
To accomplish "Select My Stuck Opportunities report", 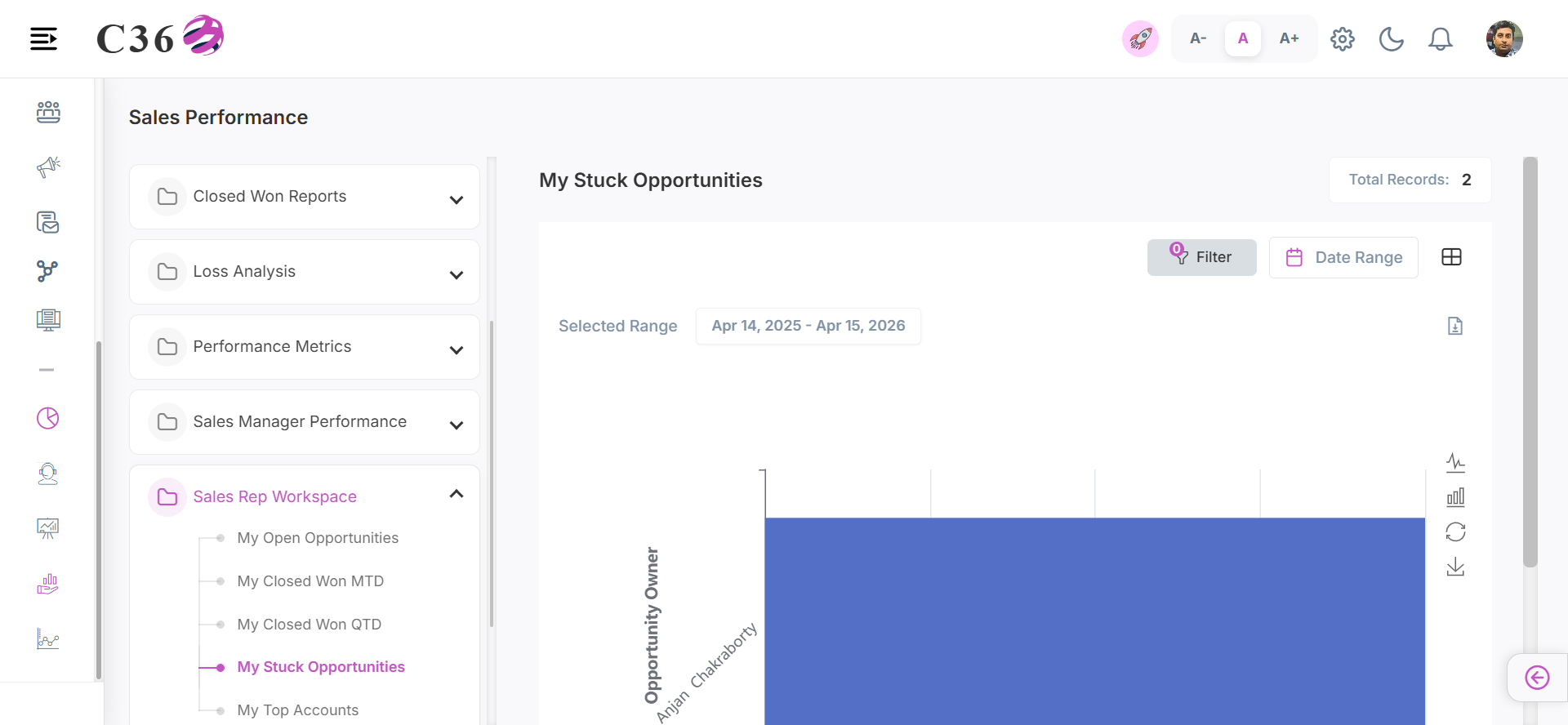I will pos(321,667).
